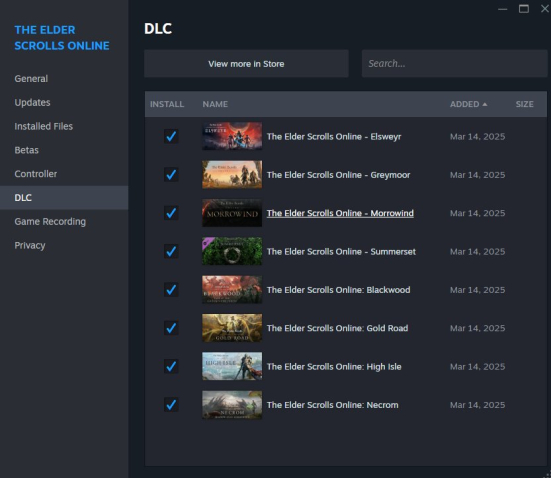The width and height of the screenshot is (551, 478).
Task: Click View more in Store button
Action: point(246,64)
